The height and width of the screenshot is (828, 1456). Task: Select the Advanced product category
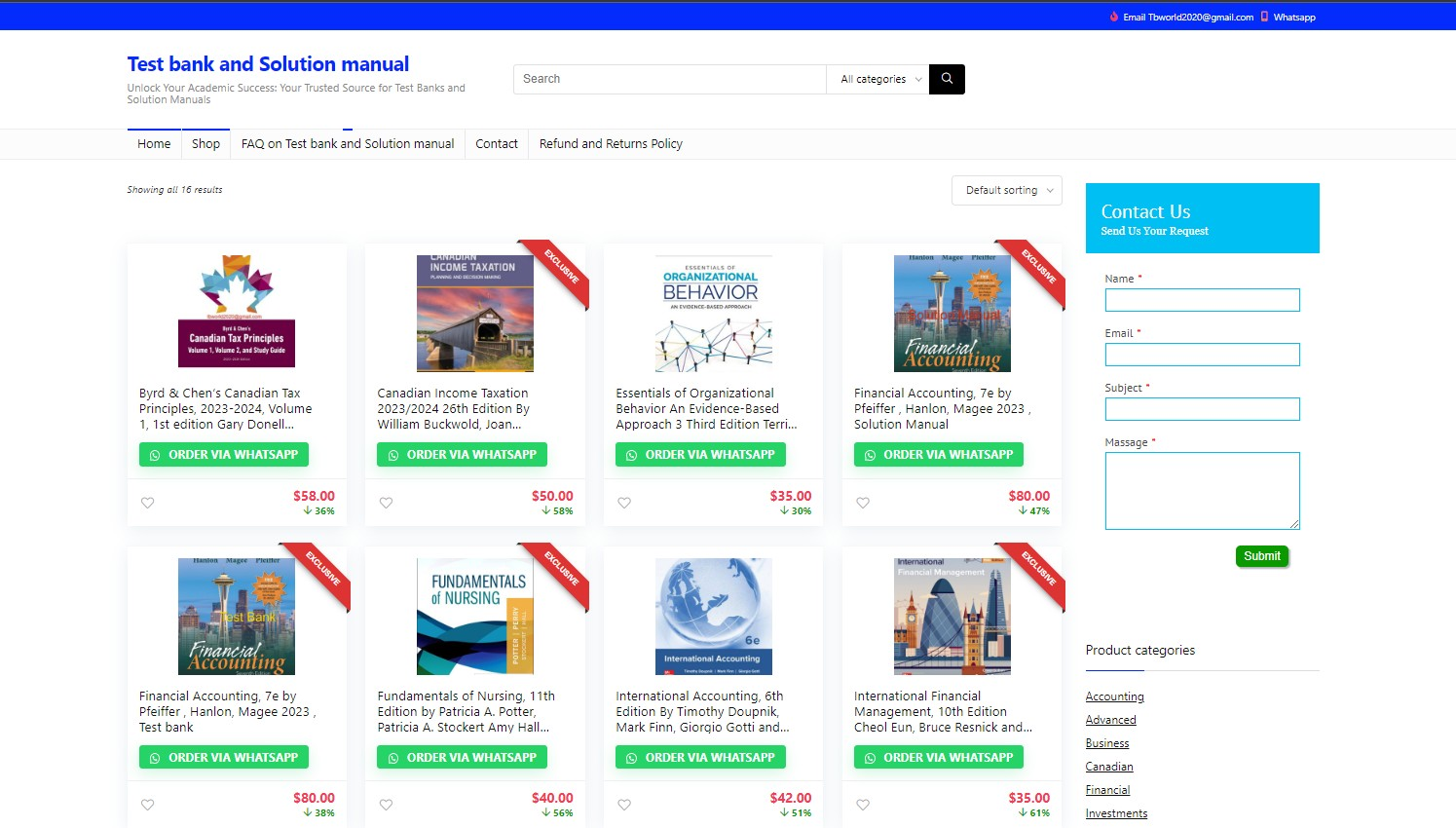1111,720
